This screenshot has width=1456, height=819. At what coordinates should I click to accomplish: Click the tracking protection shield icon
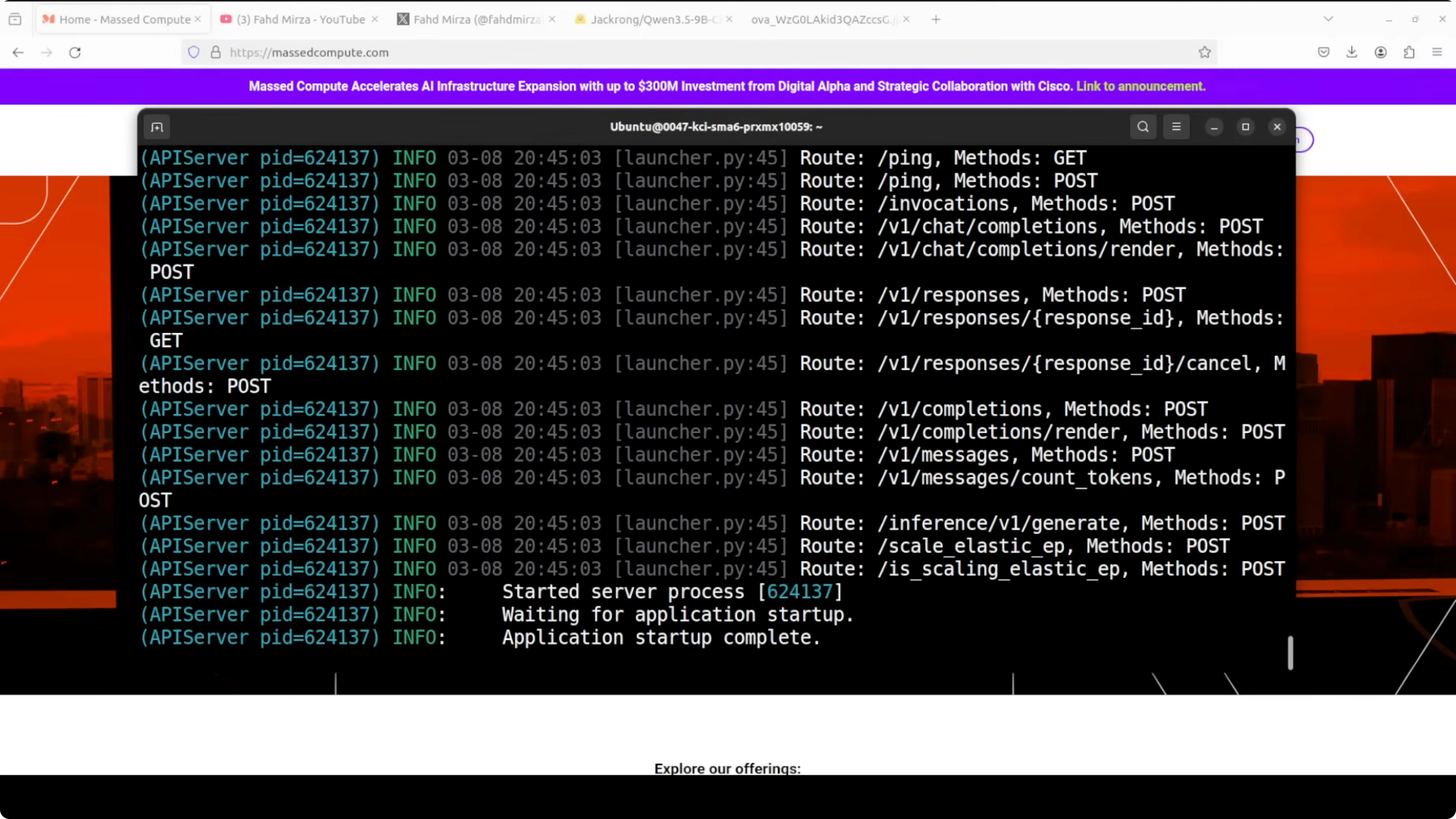[x=194, y=53]
